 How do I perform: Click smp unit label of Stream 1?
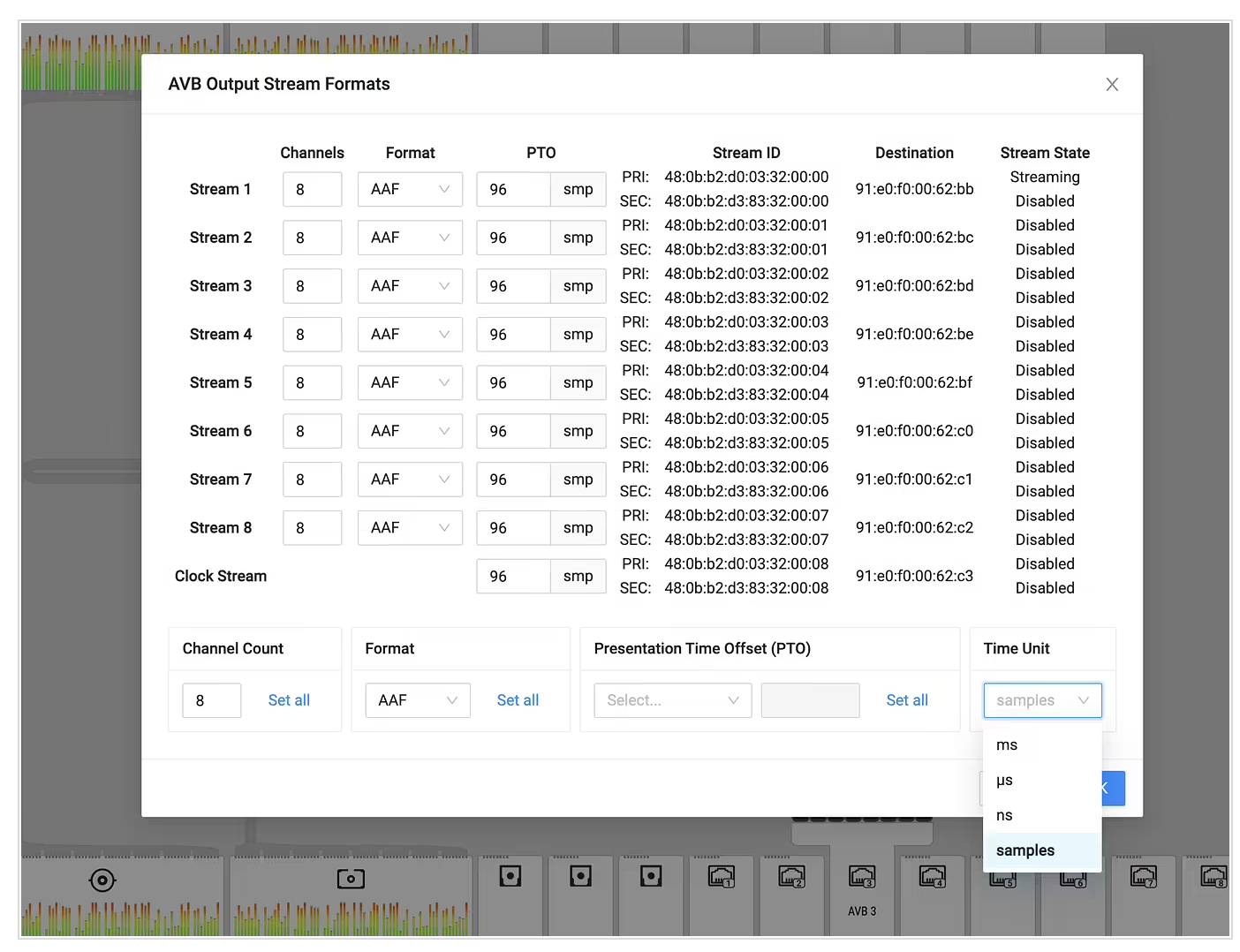578,189
